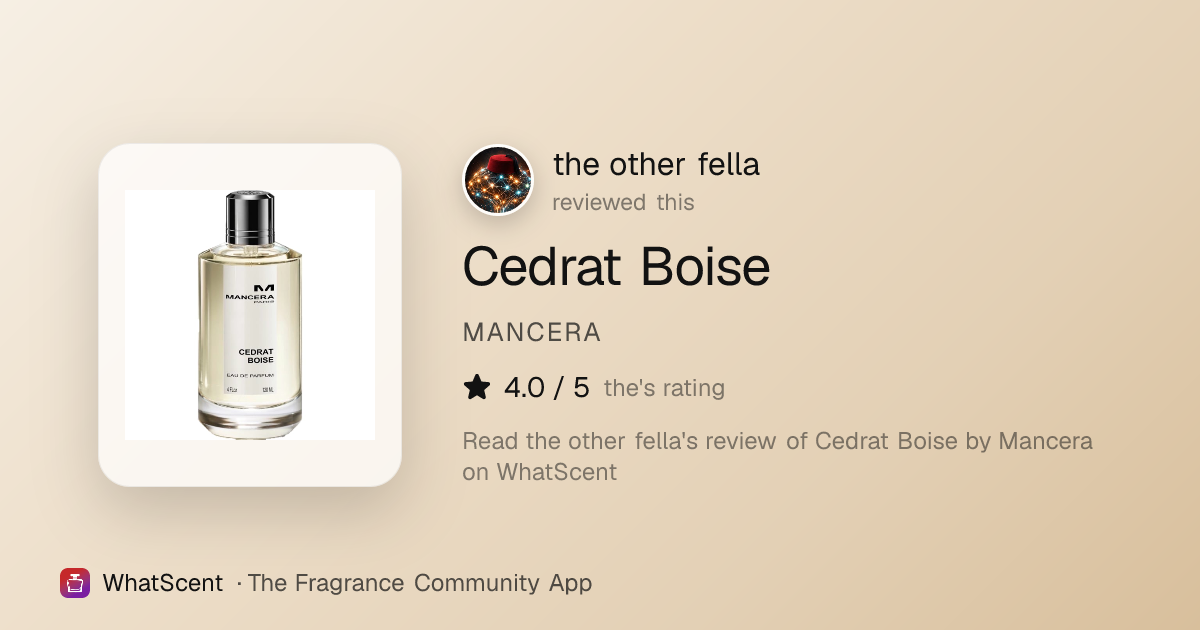
Task: Select the MANCERA brand name
Action: tap(532, 333)
